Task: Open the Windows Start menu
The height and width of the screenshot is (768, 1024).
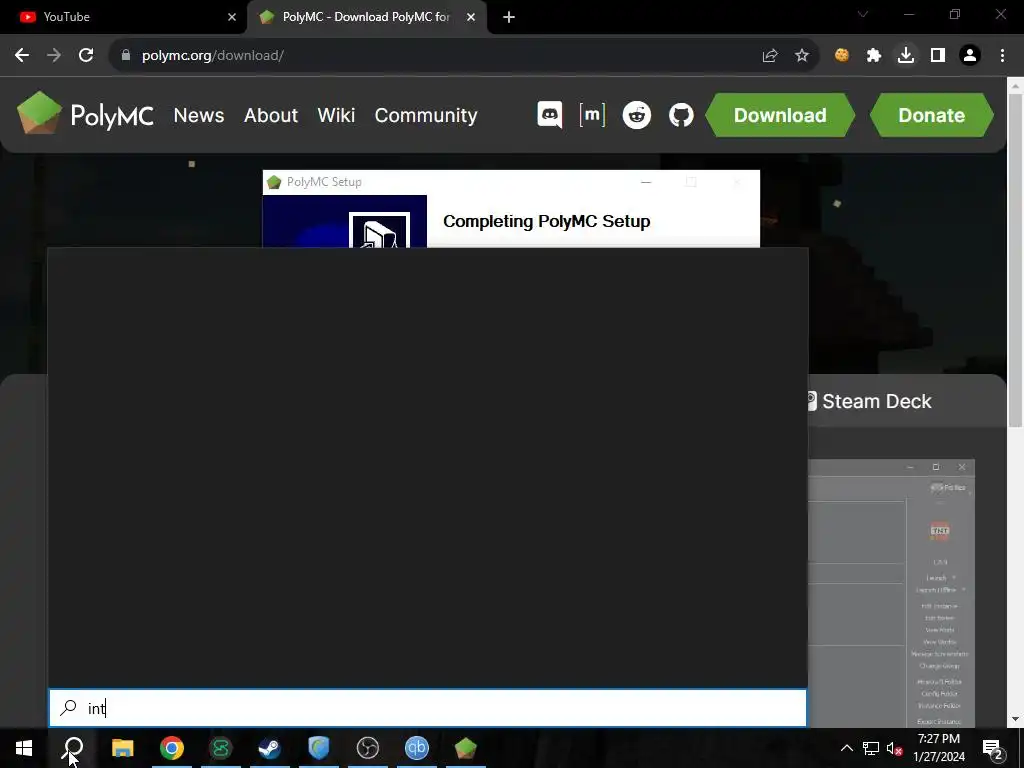Action: click(x=24, y=748)
